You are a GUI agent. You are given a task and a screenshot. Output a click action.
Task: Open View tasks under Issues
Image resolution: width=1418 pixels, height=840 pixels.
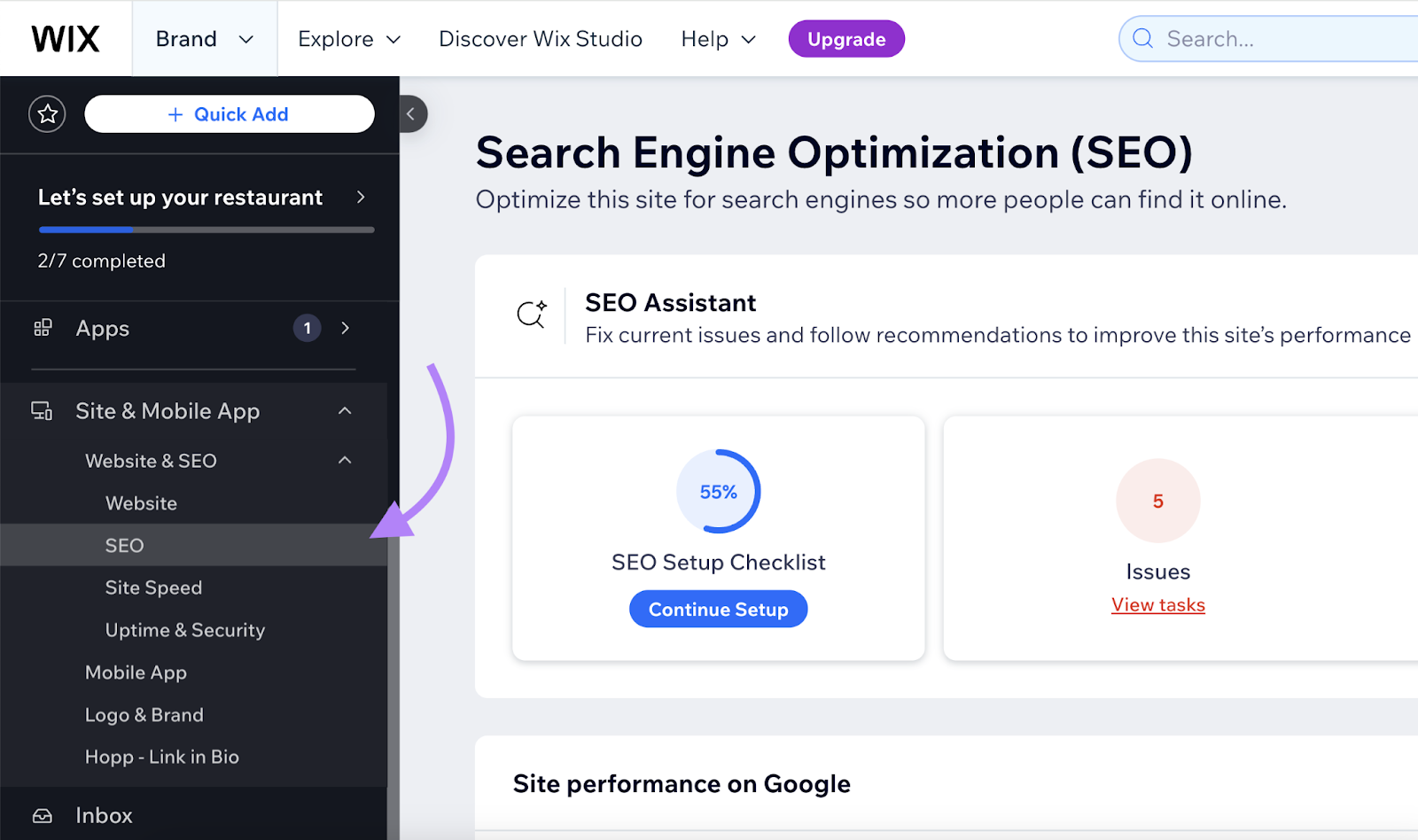[1157, 604]
